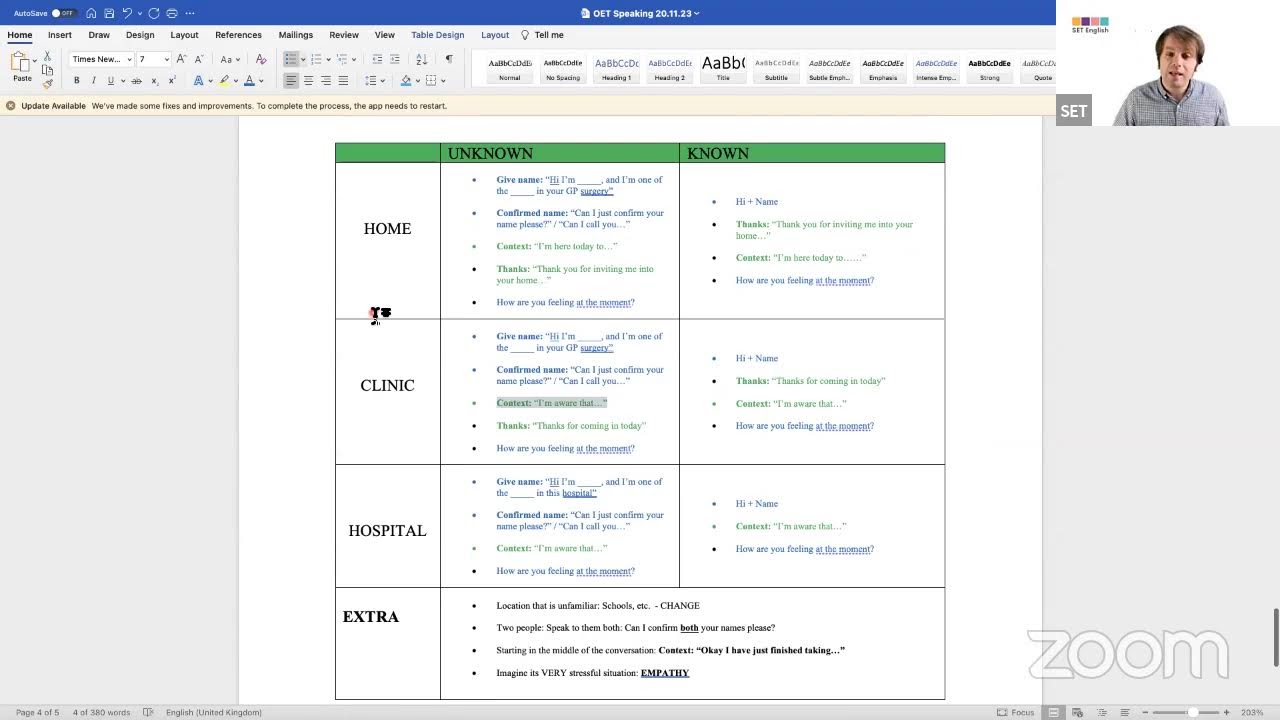This screenshot has width=1280, height=720.
Task: Open the font size dropdown
Action: coord(166,59)
